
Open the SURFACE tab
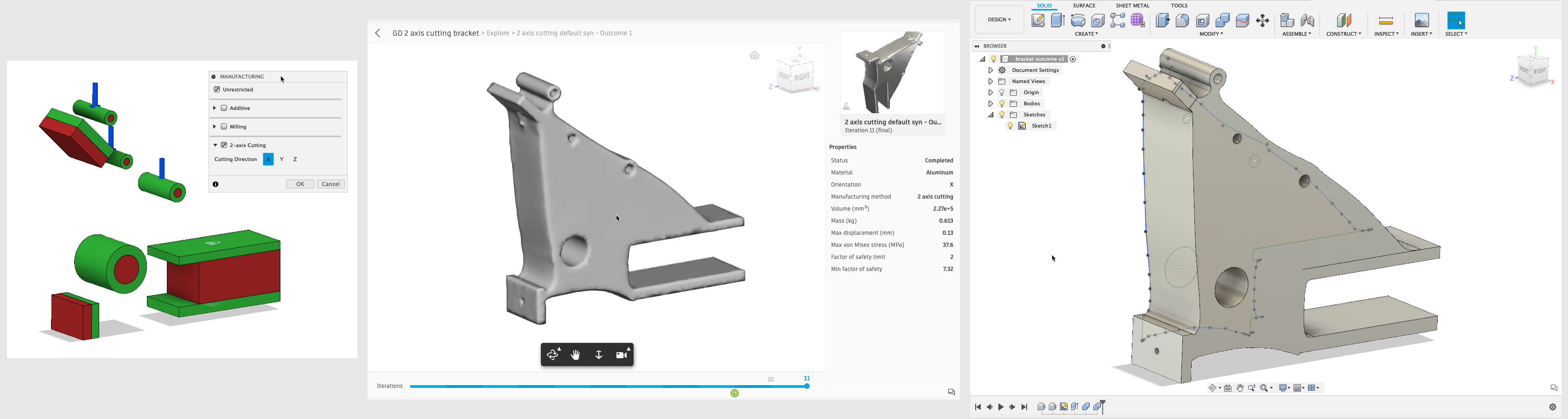pyautogui.click(x=1084, y=6)
